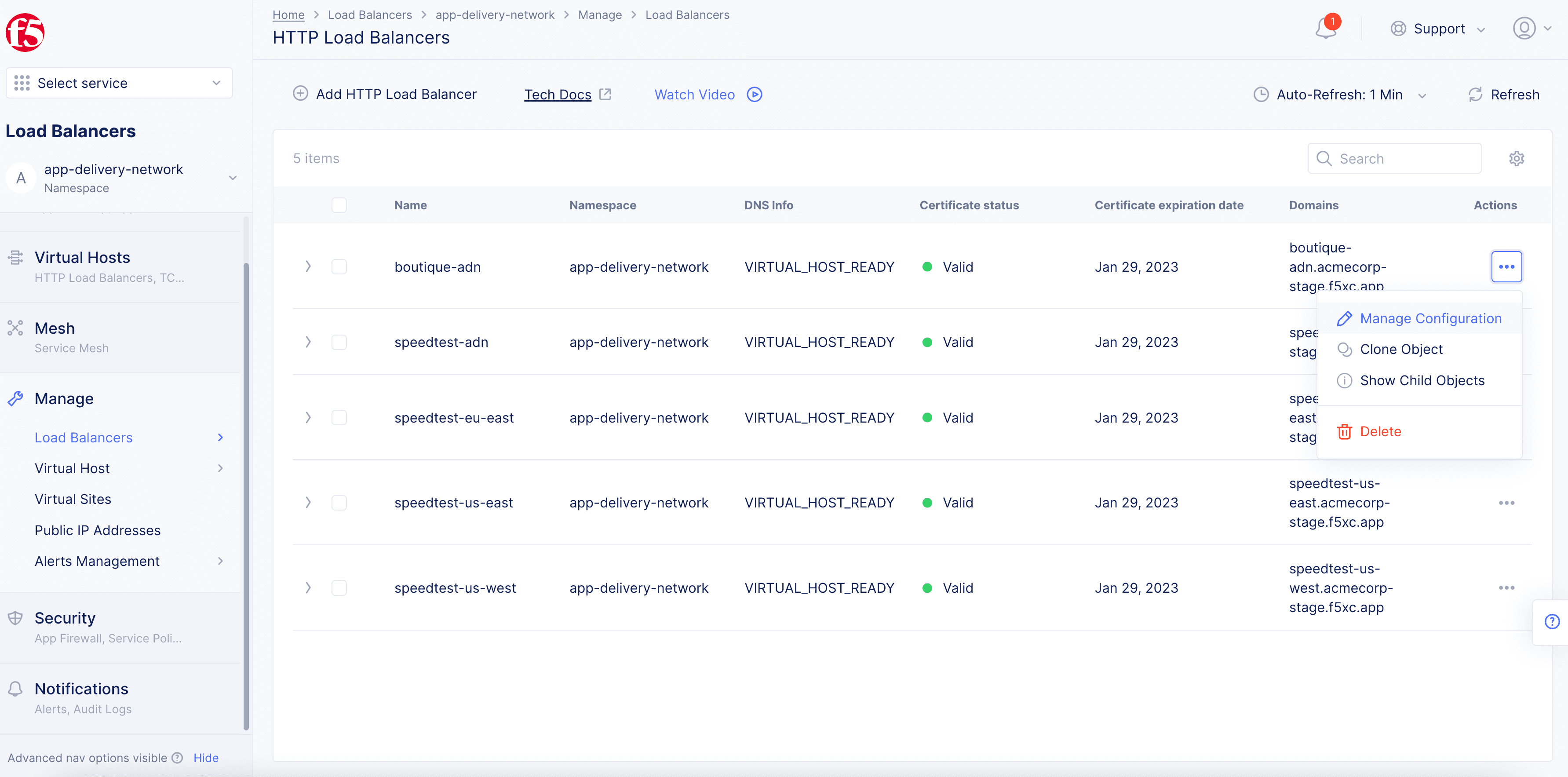Click the Security shield icon
The height and width of the screenshot is (777, 1568).
pyautogui.click(x=15, y=618)
